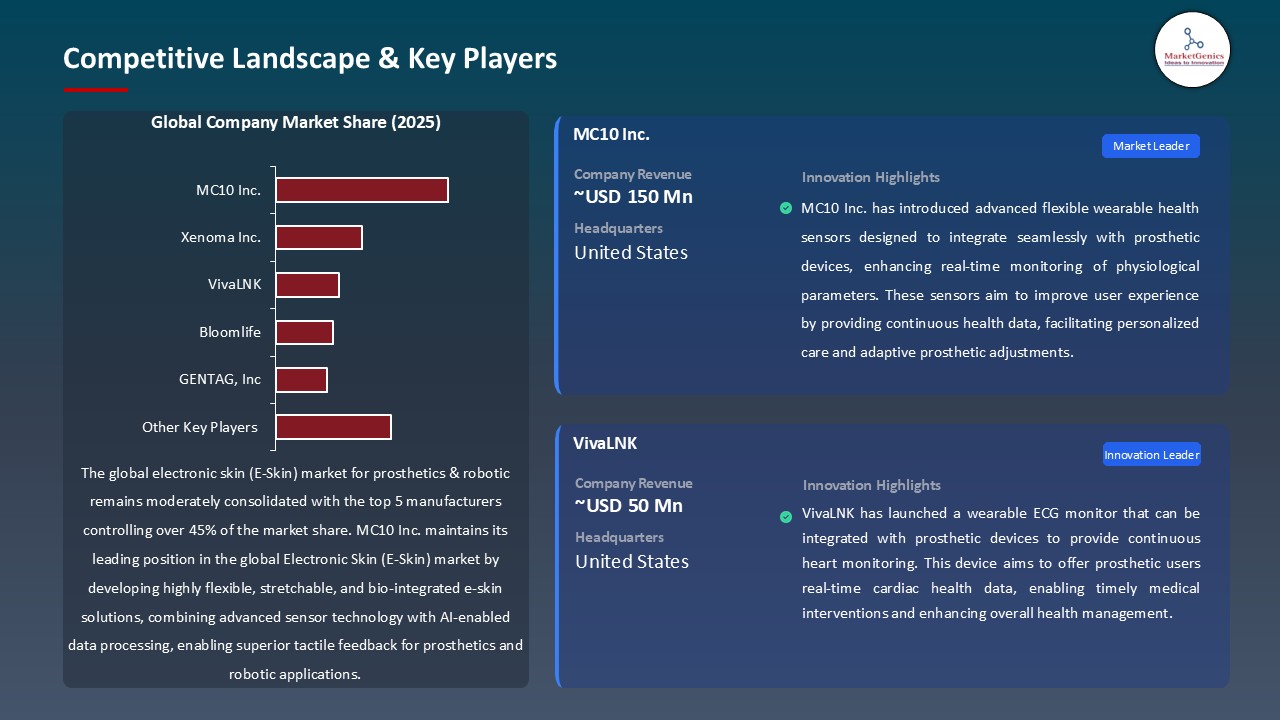Open the Global Company Market Share chart title

pos(296,122)
